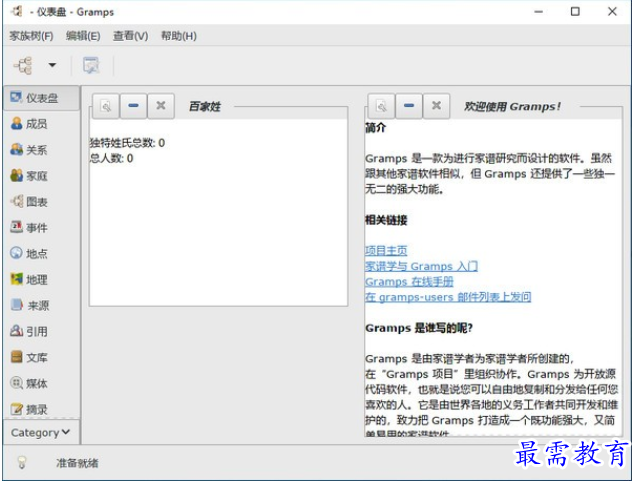Image resolution: width=637 pixels, height=485 pixels.
Task: Click the 准备就绪 status bar text
Action: 77,463
